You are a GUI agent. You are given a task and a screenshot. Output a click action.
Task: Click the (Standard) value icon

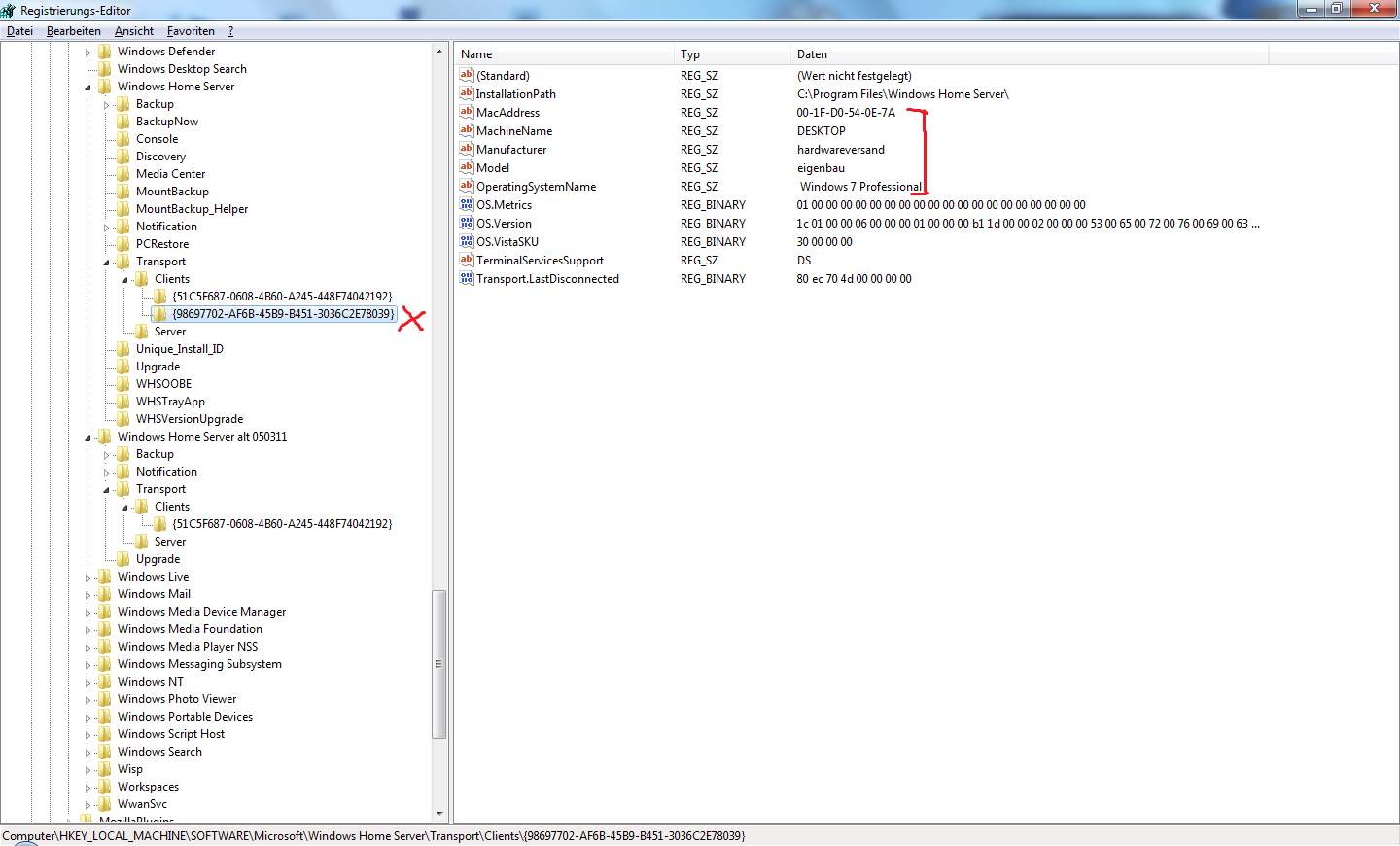[x=467, y=75]
